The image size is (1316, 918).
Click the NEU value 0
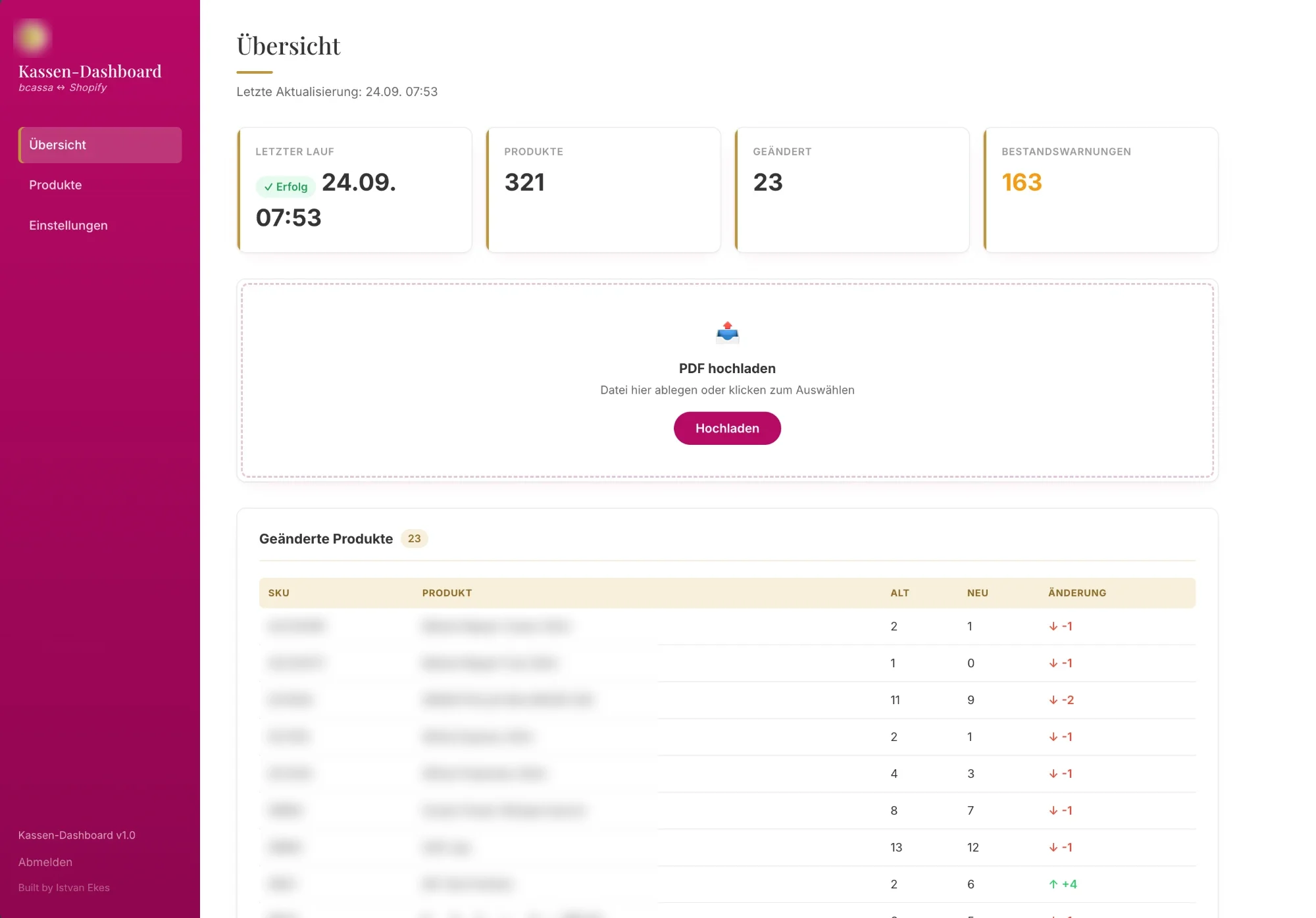pyautogui.click(x=971, y=663)
